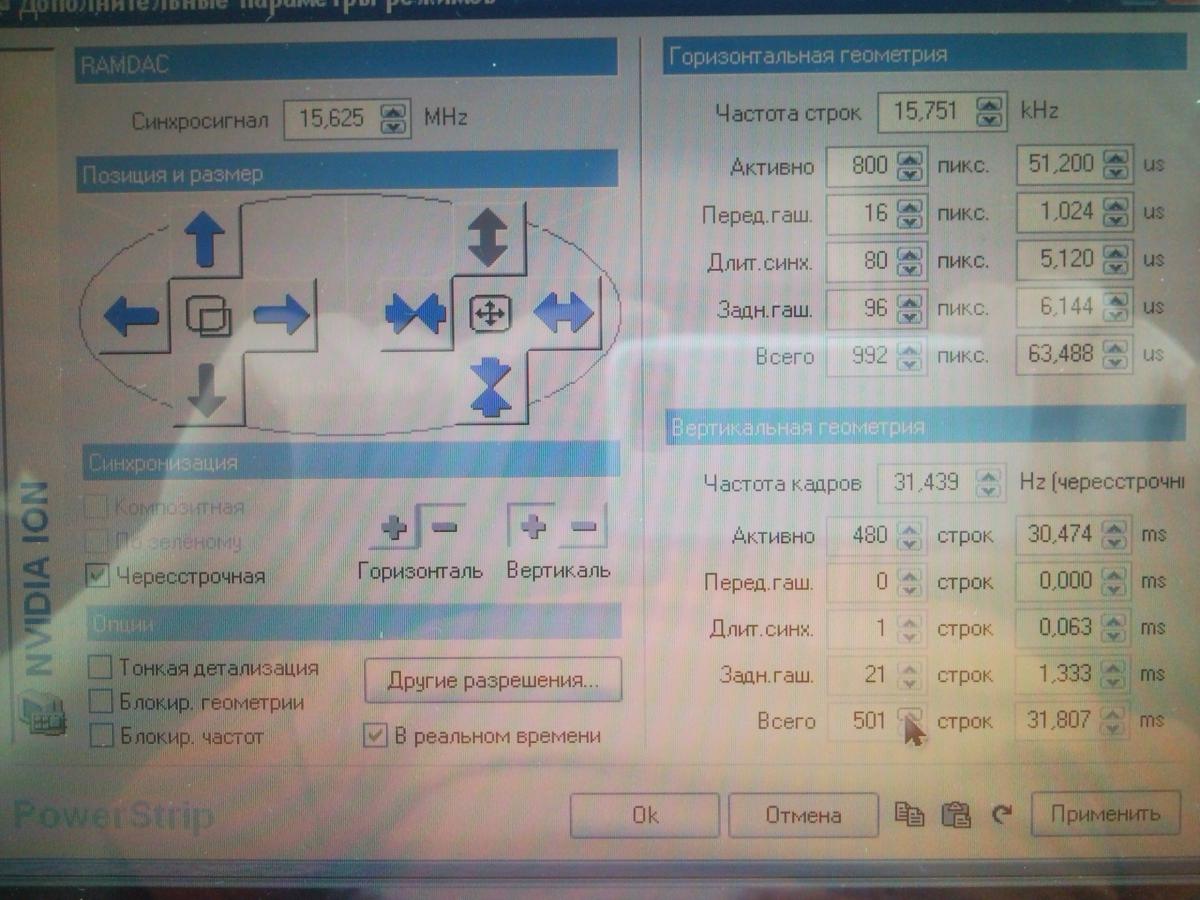Image resolution: width=1200 pixels, height=900 pixels.
Task: Open the Другие разрешения dialog
Action: click(492, 681)
